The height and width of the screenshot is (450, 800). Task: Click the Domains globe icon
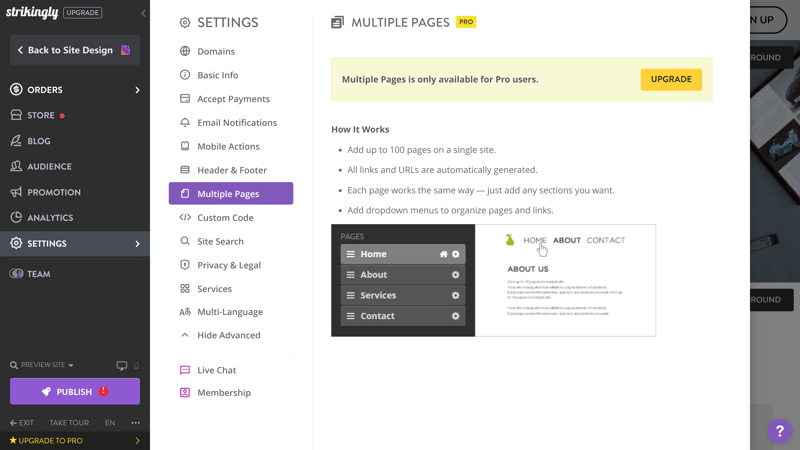[x=185, y=51]
